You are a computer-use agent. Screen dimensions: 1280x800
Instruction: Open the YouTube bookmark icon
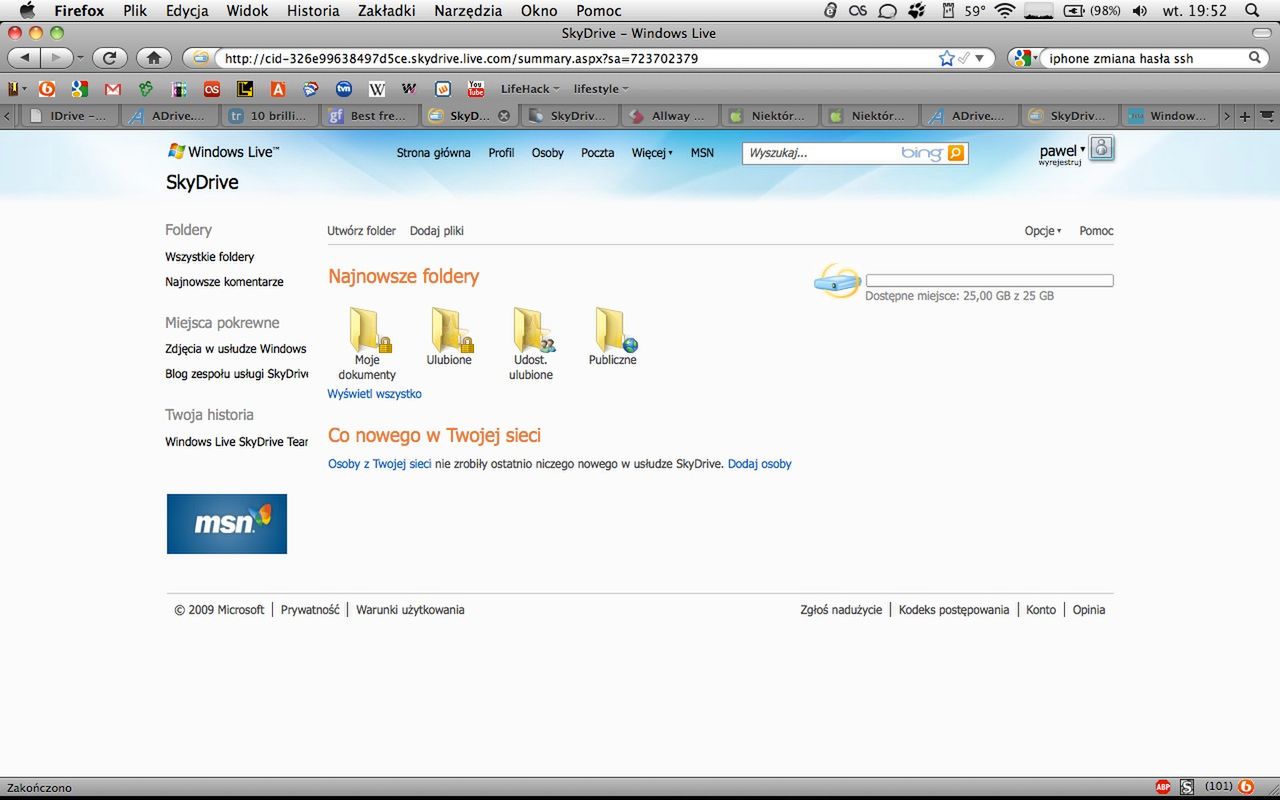point(476,89)
